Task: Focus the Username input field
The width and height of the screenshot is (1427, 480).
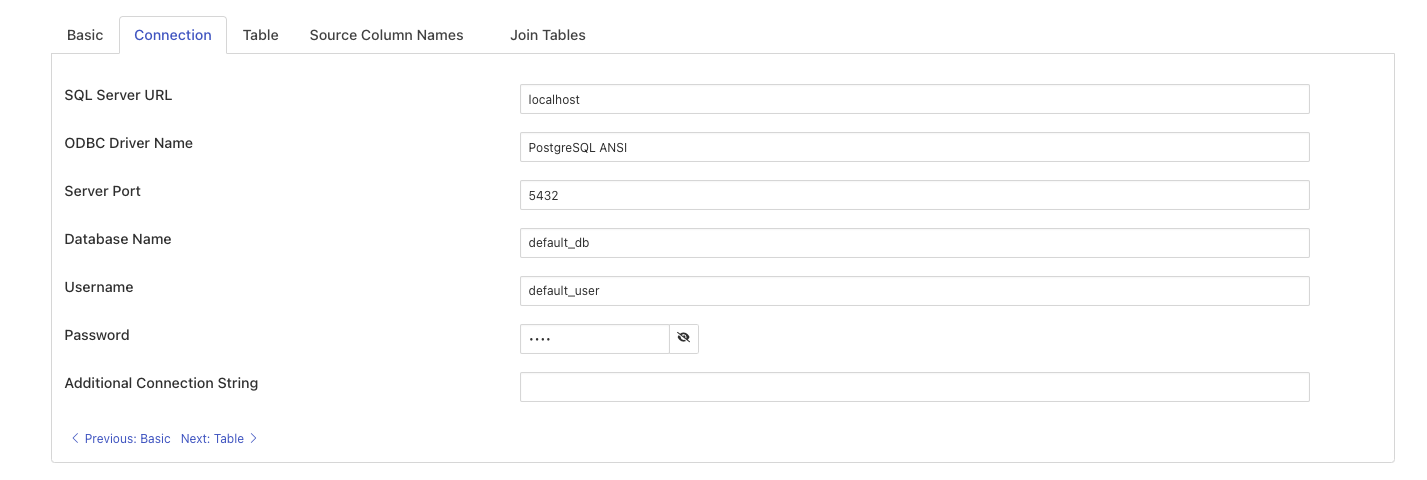Action: (914, 291)
